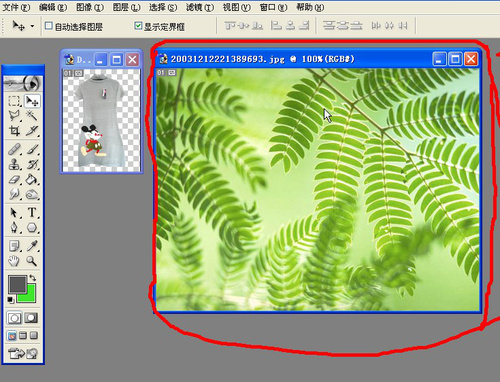Image resolution: width=500 pixels, height=382 pixels.
Task: Activate the Zoom magnifier tool
Action: tap(32, 261)
